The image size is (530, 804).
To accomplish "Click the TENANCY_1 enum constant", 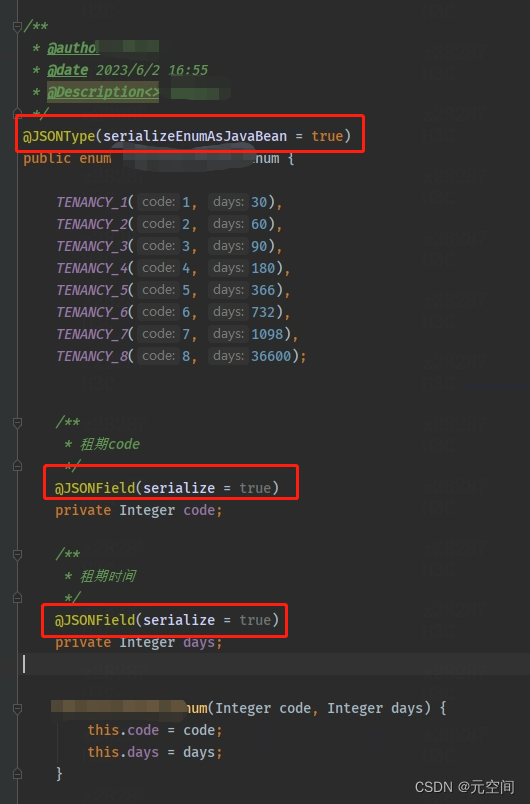I will point(92,203).
